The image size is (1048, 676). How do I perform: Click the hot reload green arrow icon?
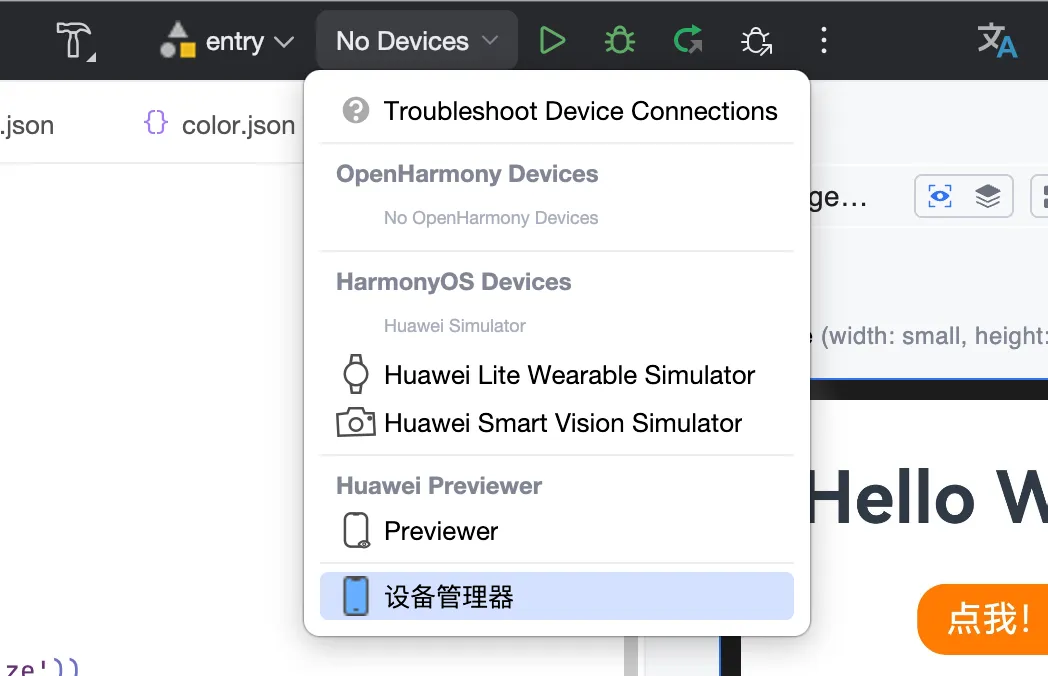tap(688, 39)
